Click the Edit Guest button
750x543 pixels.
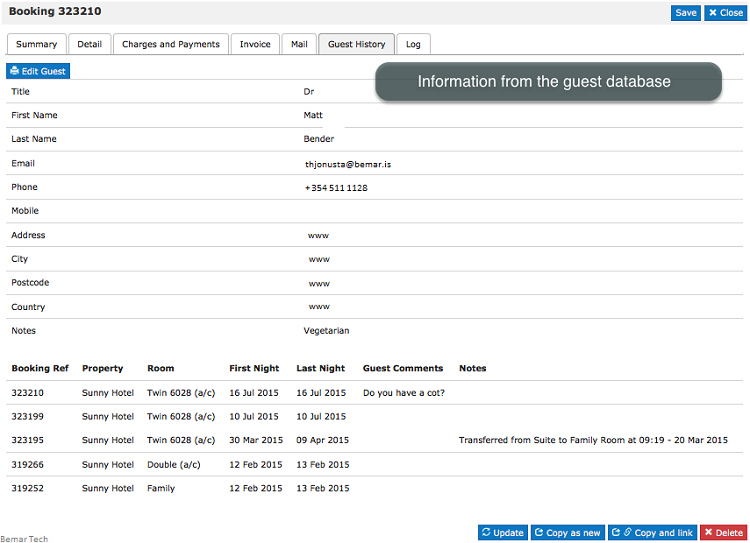coord(38,71)
